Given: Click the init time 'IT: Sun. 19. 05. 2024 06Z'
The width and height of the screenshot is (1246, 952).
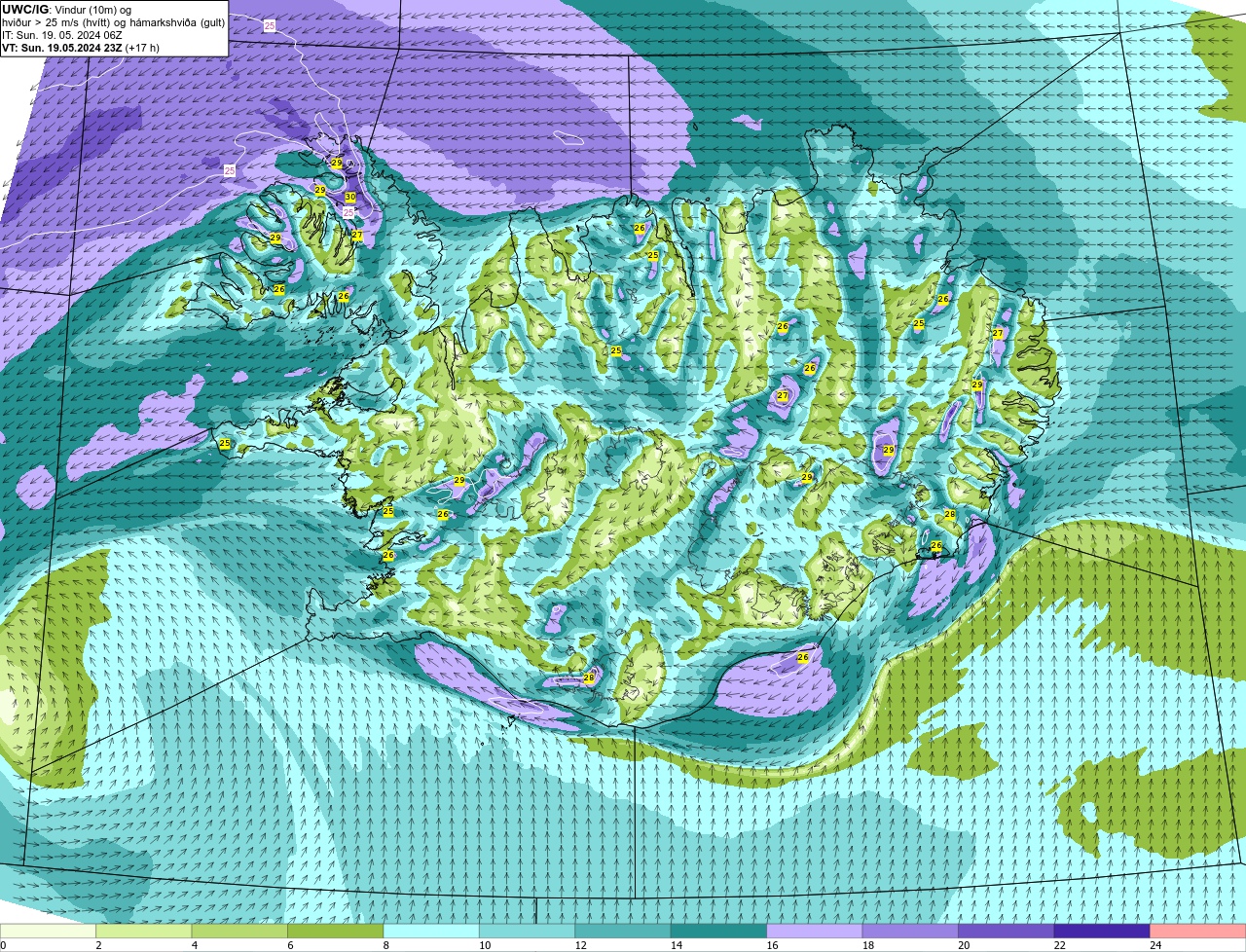Looking at the screenshot, I should [61, 35].
